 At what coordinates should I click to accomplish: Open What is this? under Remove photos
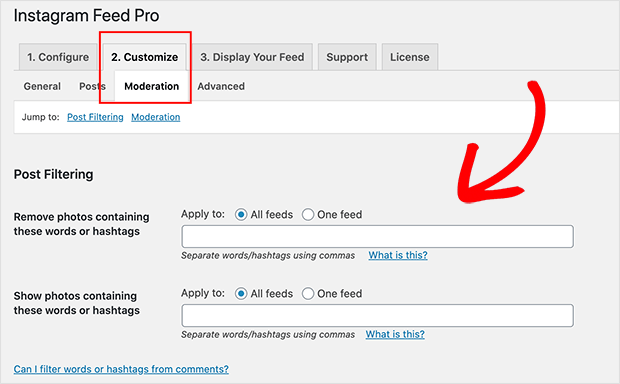[x=398, y=255]
